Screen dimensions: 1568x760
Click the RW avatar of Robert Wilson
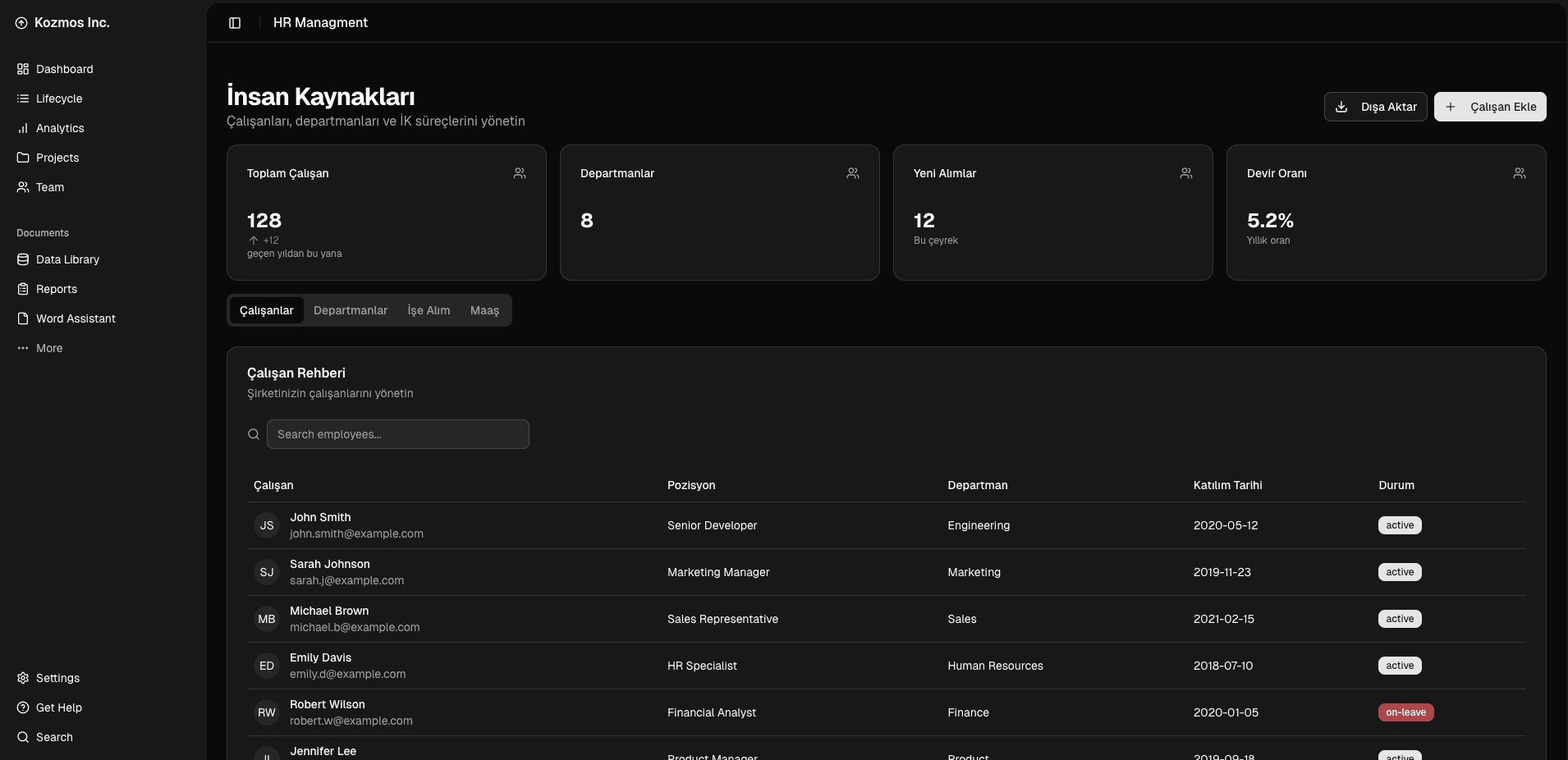click(x=267, y=712)
